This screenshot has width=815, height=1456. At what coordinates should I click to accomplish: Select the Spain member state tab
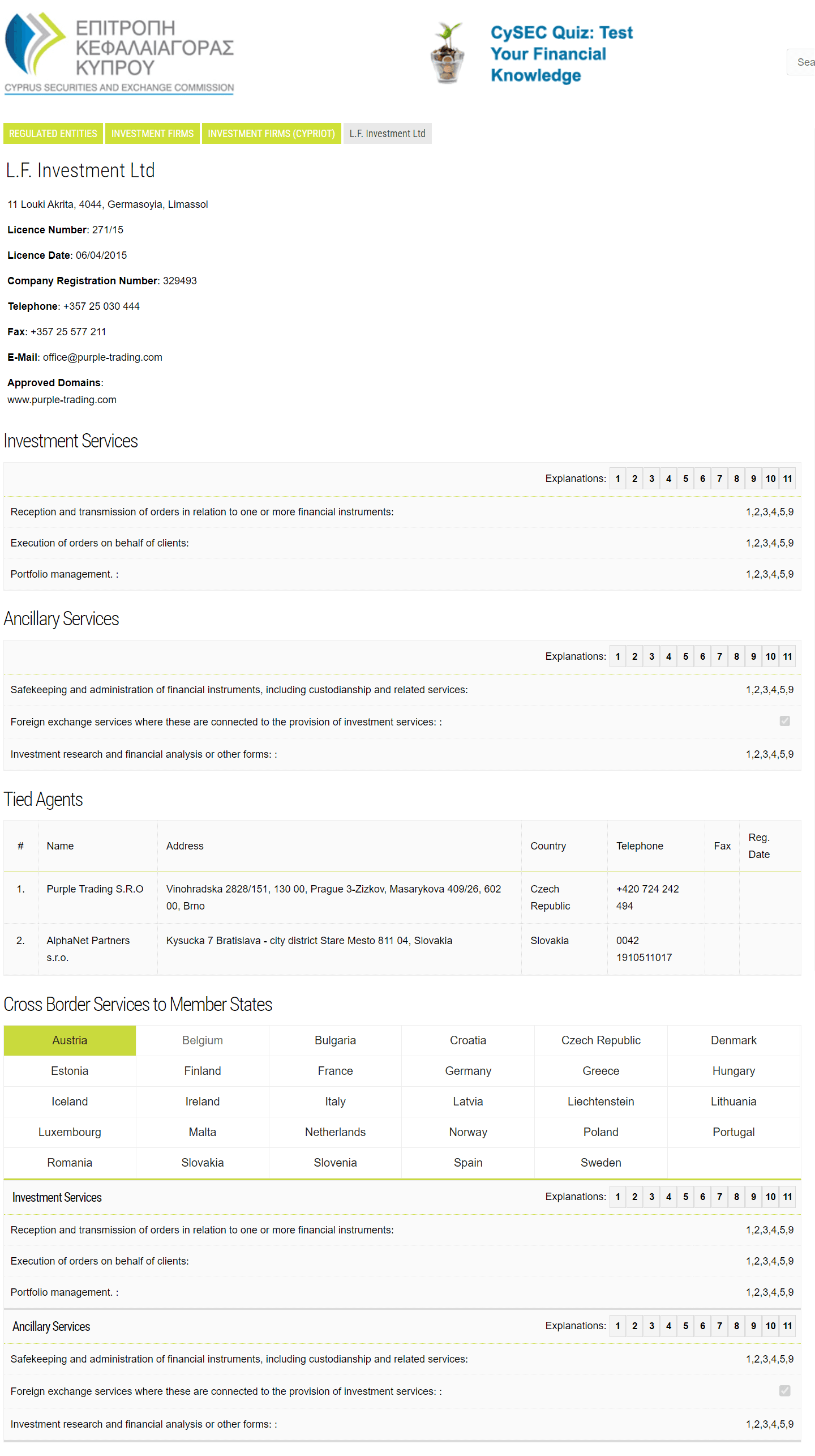point(468,1163)
